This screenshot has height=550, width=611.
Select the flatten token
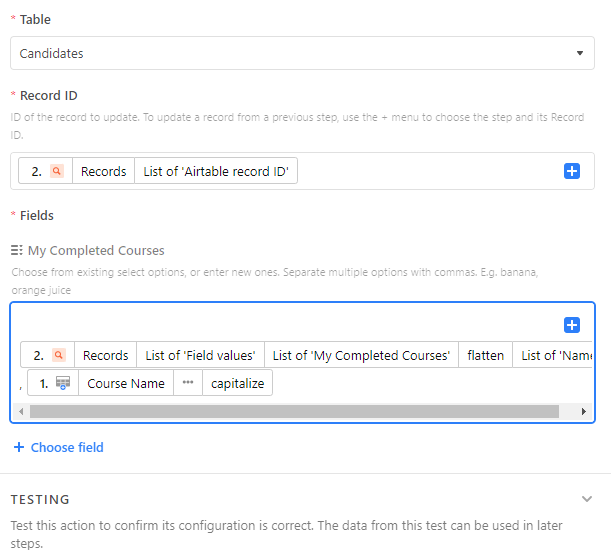tap(486, 355)
